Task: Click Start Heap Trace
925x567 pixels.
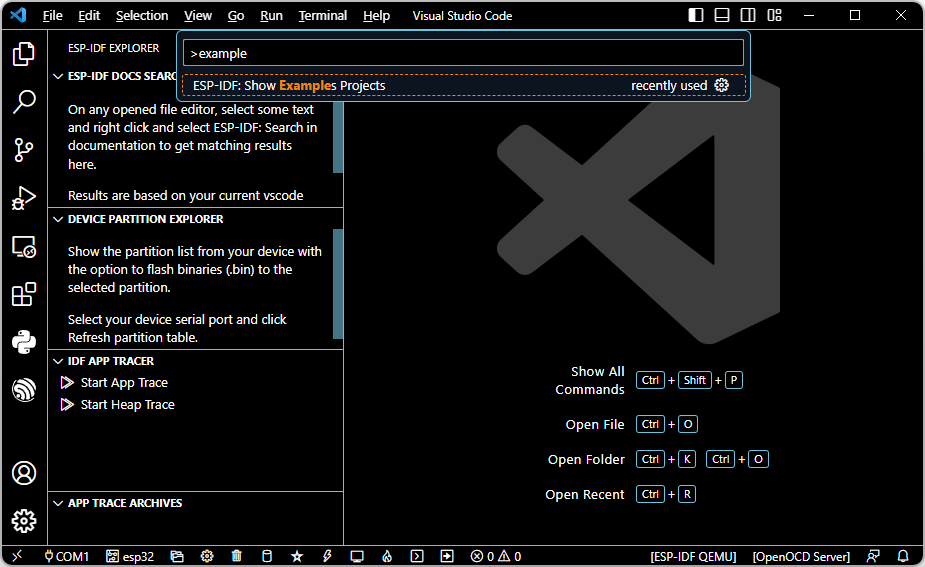Action: [x=127, y=404]
